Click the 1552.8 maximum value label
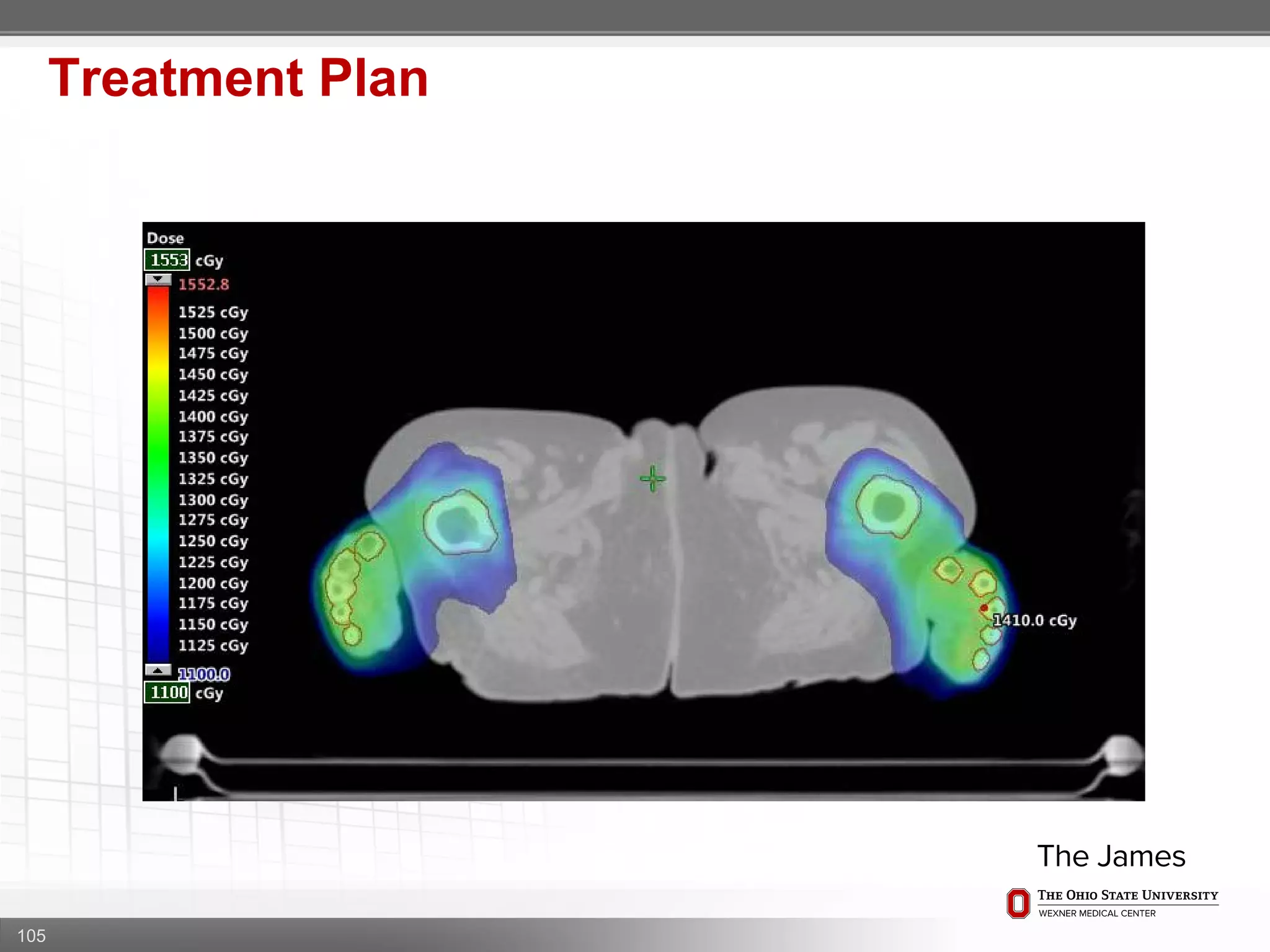 click(x=203, y=284)
